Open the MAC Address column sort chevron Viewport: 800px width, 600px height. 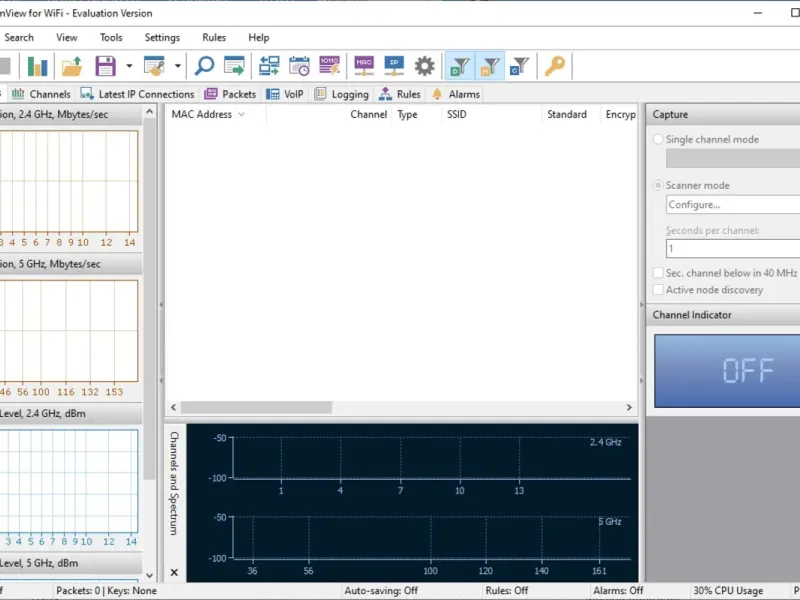click(241, 115)
